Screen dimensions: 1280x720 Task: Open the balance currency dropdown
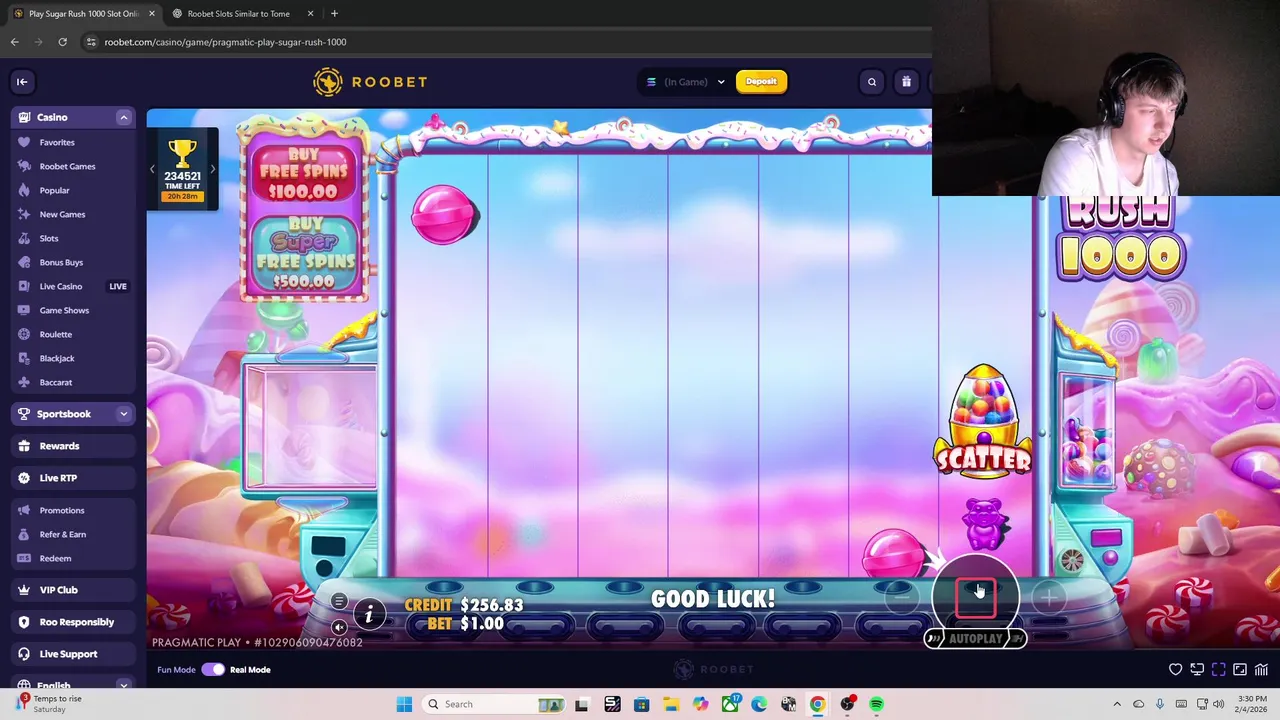685,82
